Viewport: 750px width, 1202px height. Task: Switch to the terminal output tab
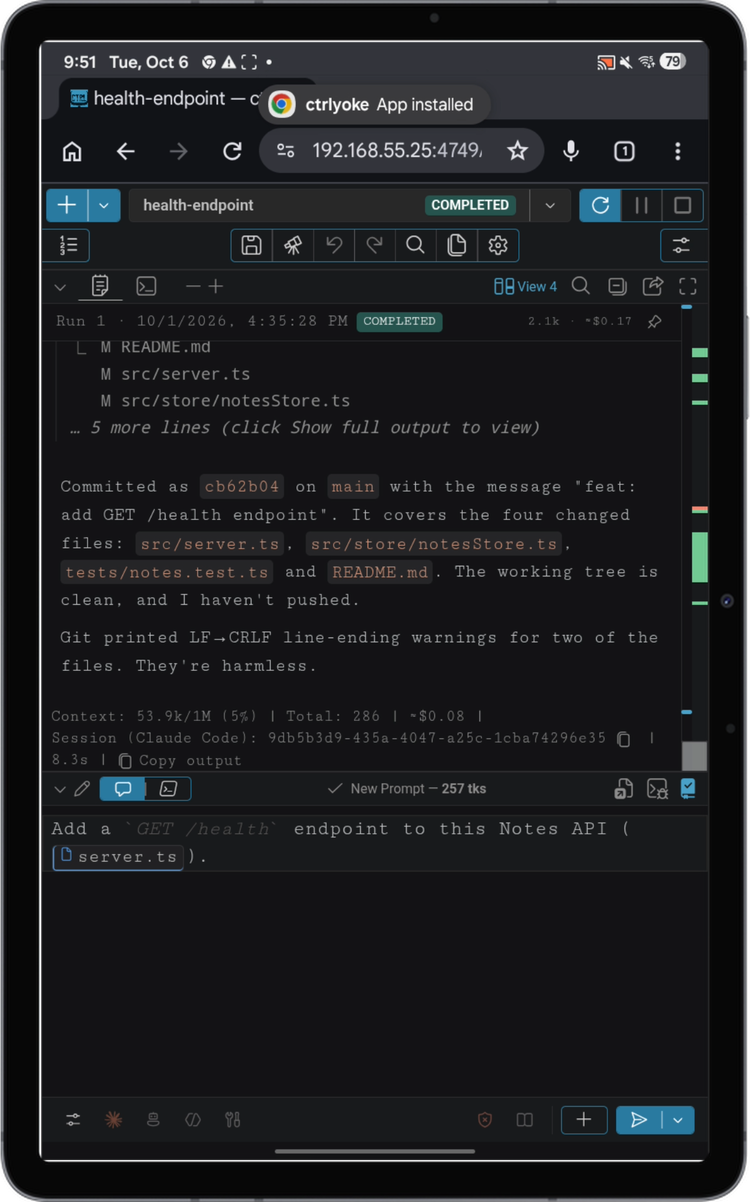(146, 287)
